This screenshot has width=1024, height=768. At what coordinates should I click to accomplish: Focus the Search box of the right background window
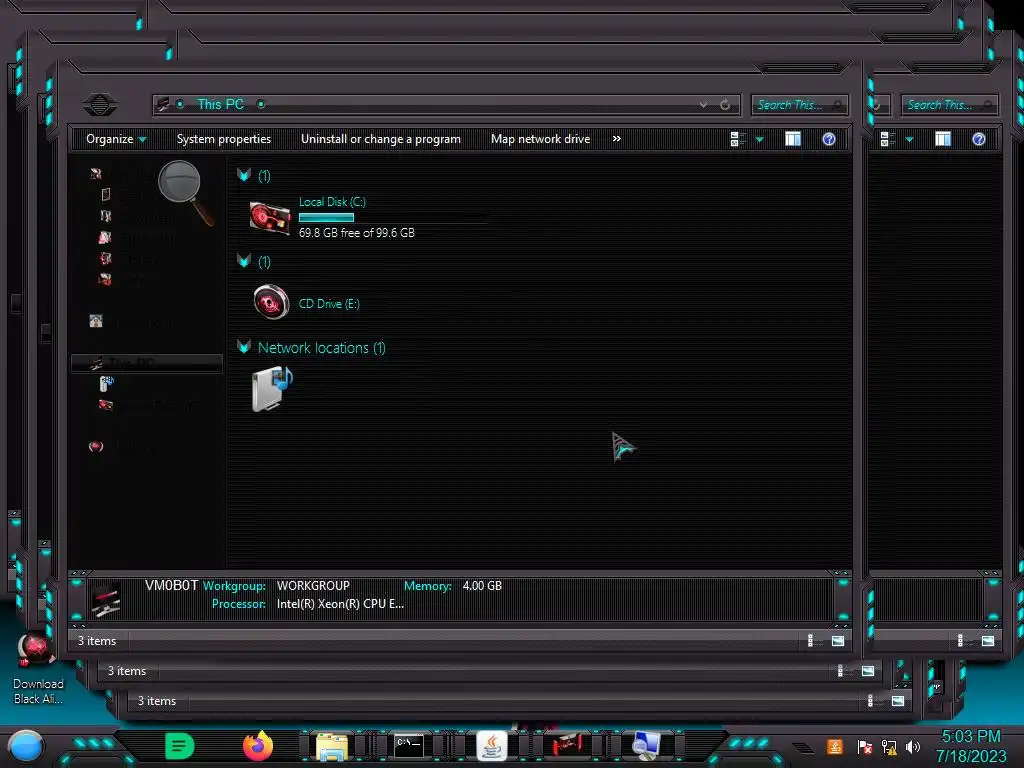tap(950, 104)
